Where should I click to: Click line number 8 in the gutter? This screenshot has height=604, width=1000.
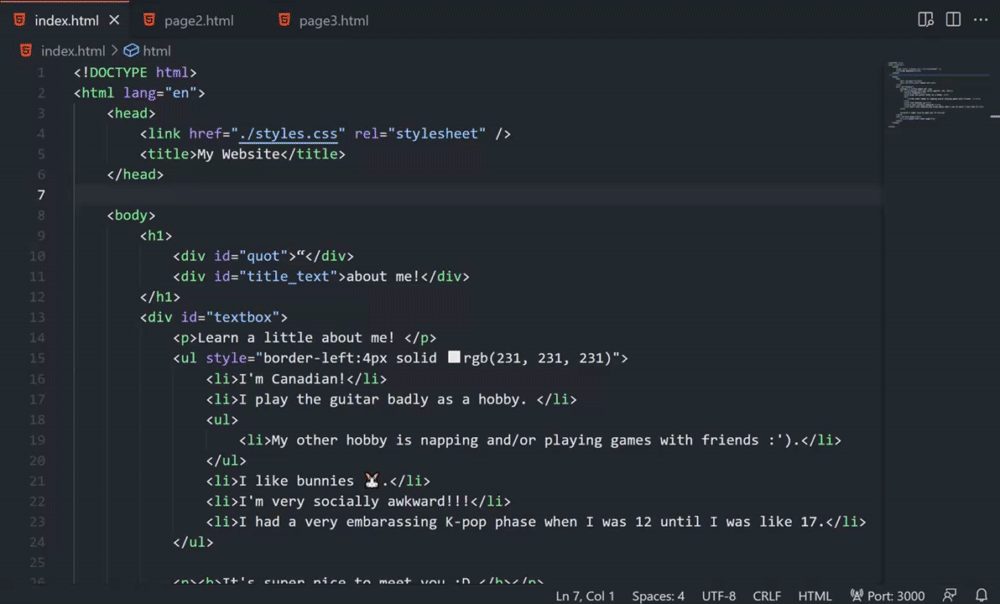(41, 216)
